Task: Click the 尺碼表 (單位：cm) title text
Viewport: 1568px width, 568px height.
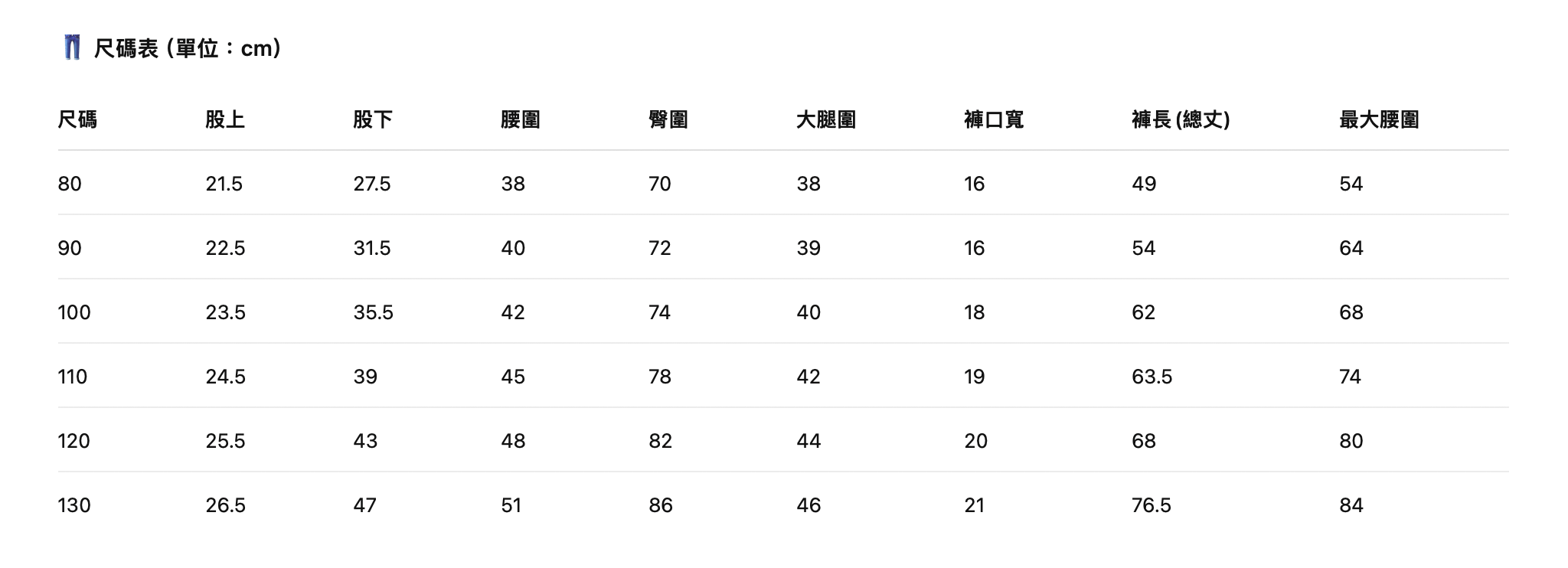Action: (188, 48)
